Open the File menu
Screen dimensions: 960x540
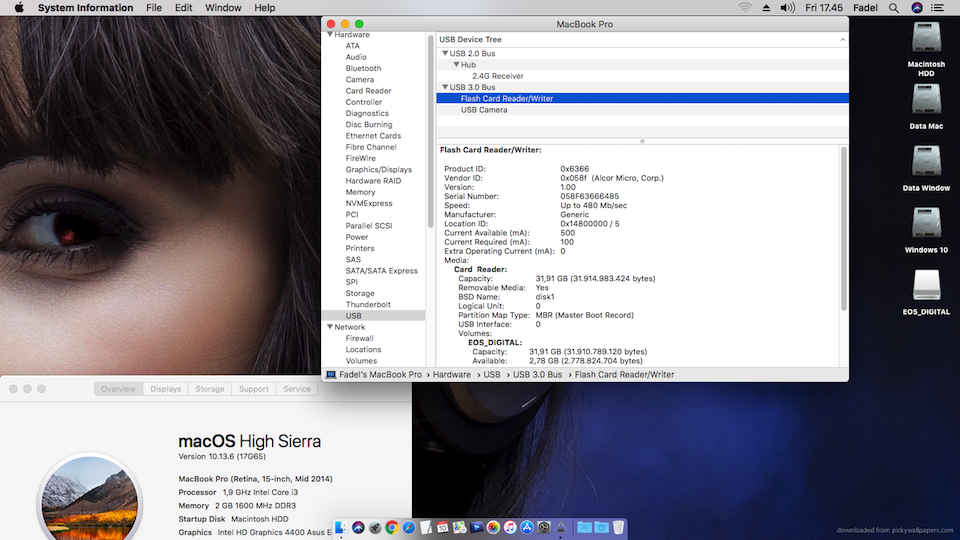pyautogui.click(x=154, y=8)
